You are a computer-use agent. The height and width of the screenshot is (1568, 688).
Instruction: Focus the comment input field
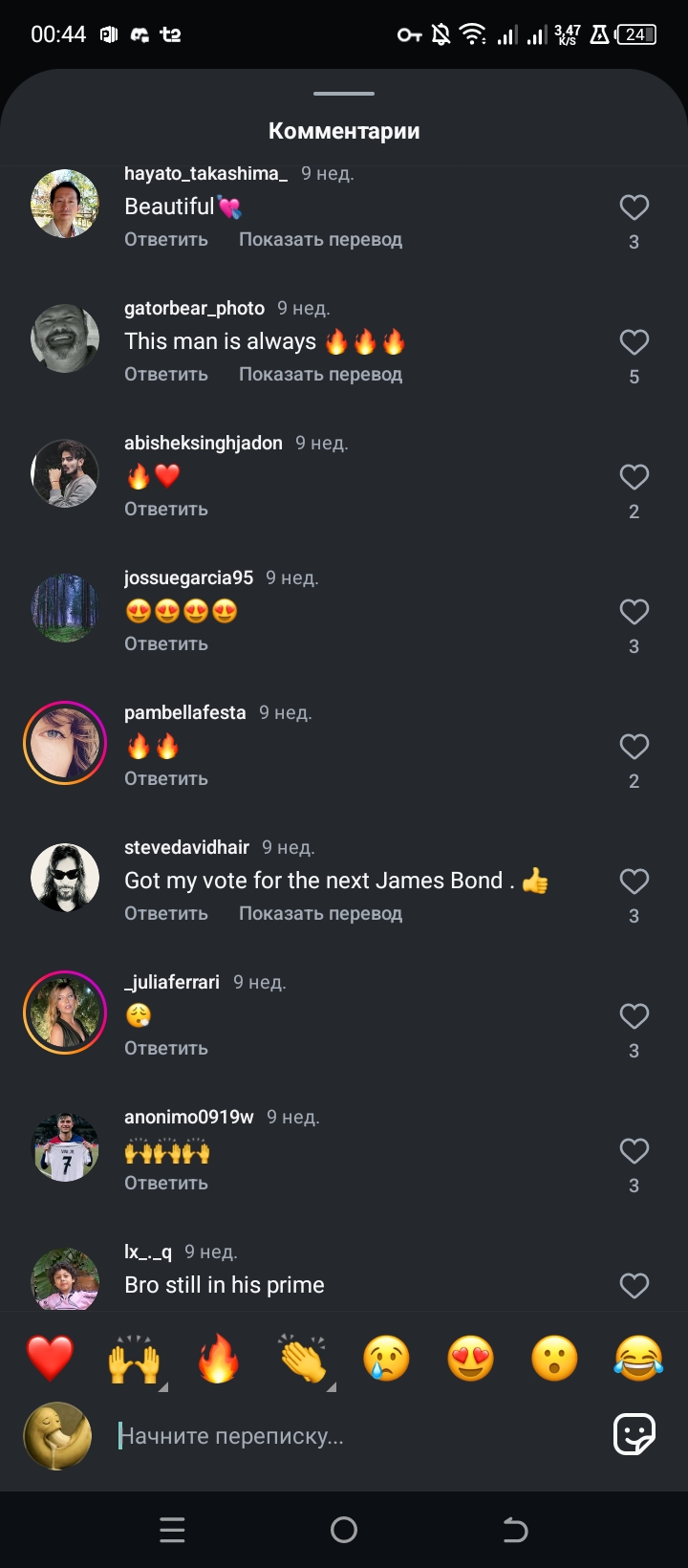click(x=354, y=1436)
